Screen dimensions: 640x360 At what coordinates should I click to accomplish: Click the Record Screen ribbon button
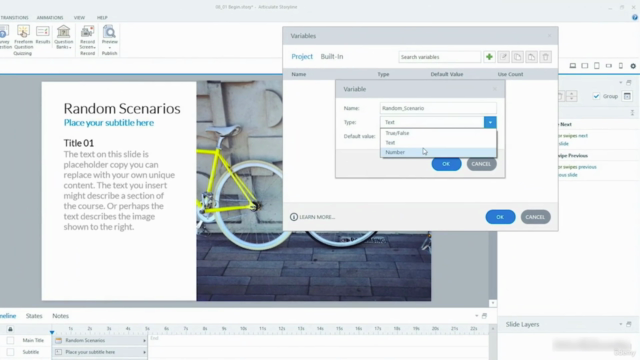tap(87, 37)
